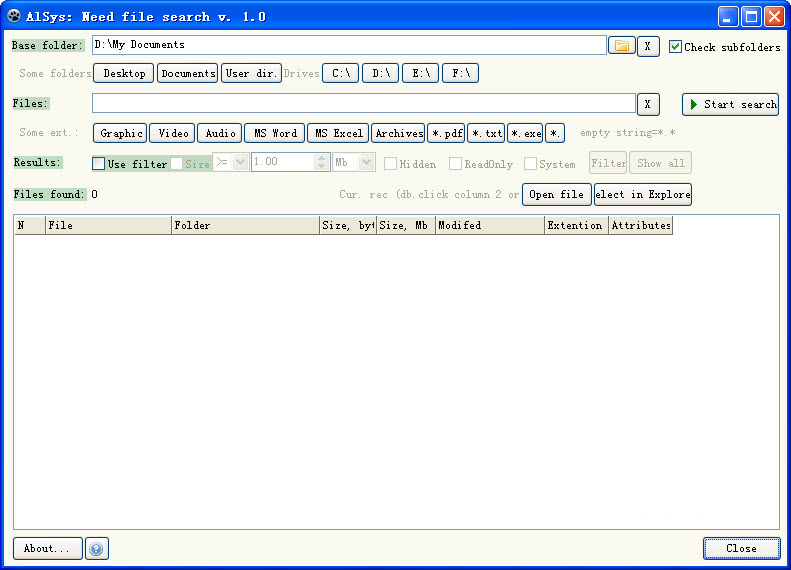791x570 pixels.
Task: Sort results by the File column header
Action: tap(108, 226)
